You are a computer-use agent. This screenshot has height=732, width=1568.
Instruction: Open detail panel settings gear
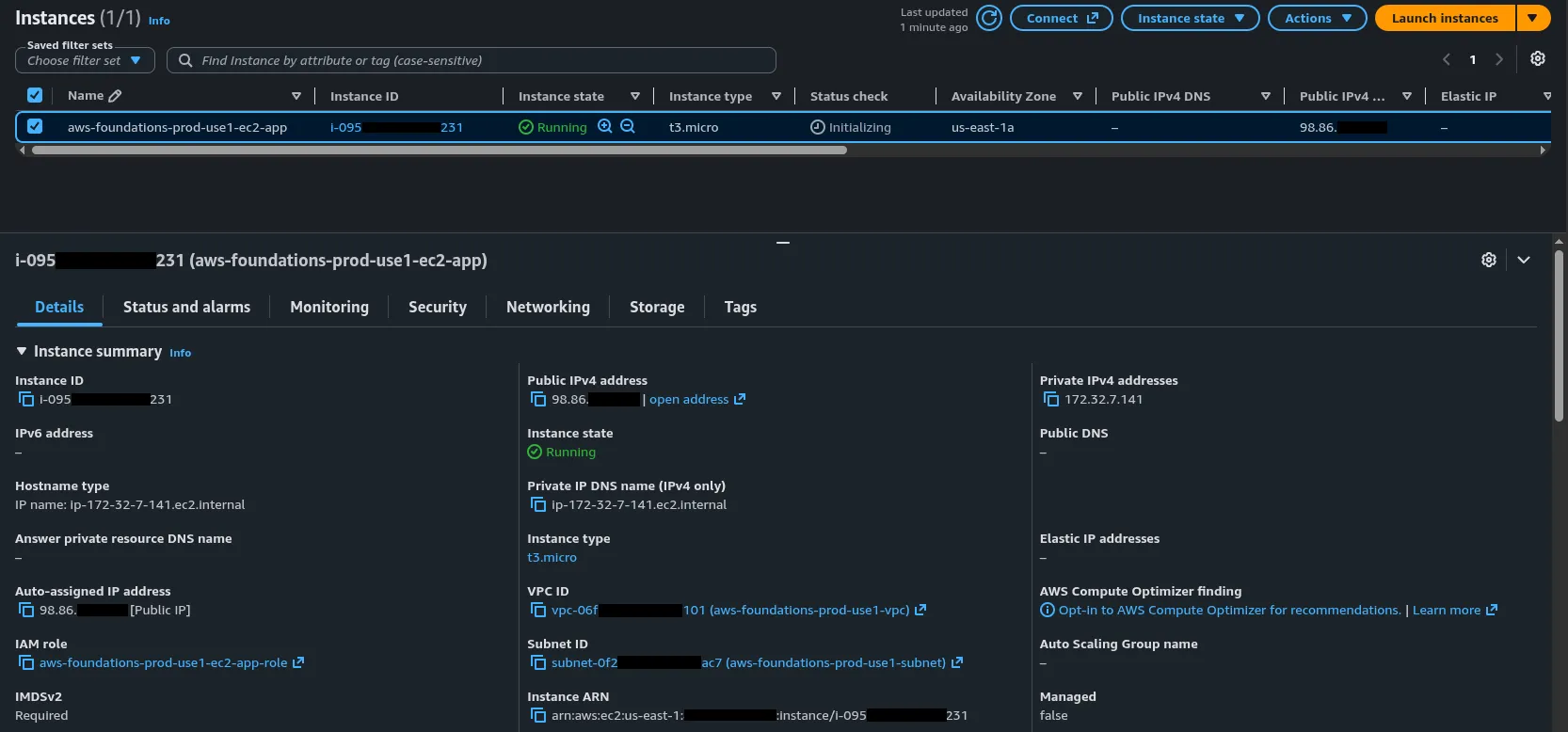click(x=1489, y=260)
